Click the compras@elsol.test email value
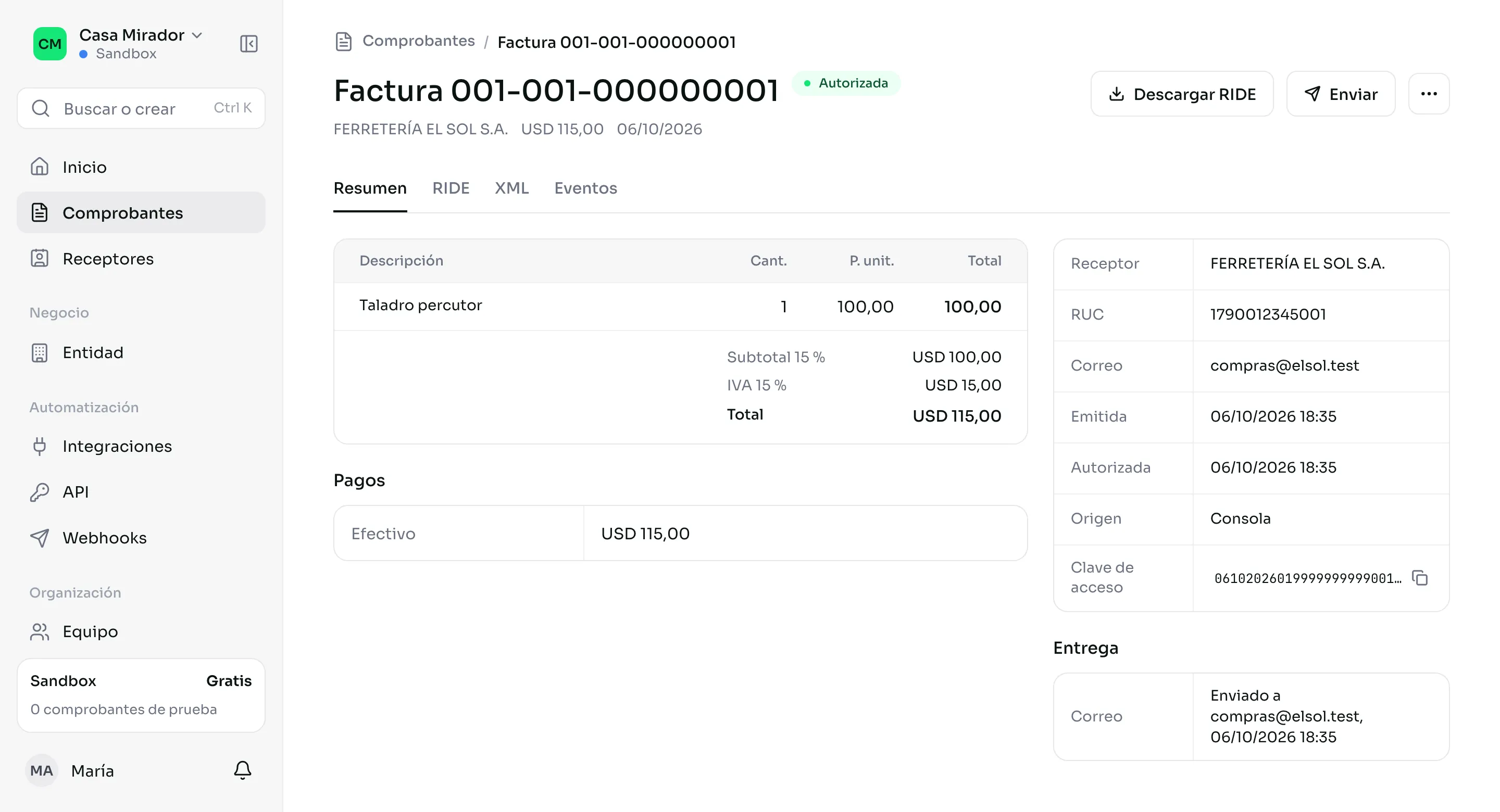 pos(1284,365)
